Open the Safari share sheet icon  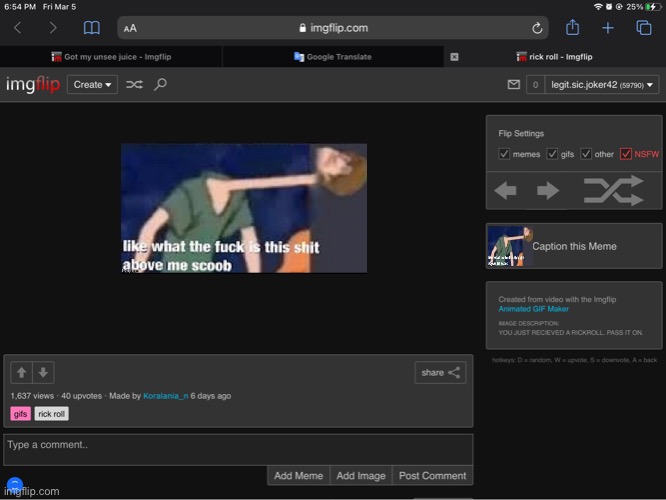point(573,27)
